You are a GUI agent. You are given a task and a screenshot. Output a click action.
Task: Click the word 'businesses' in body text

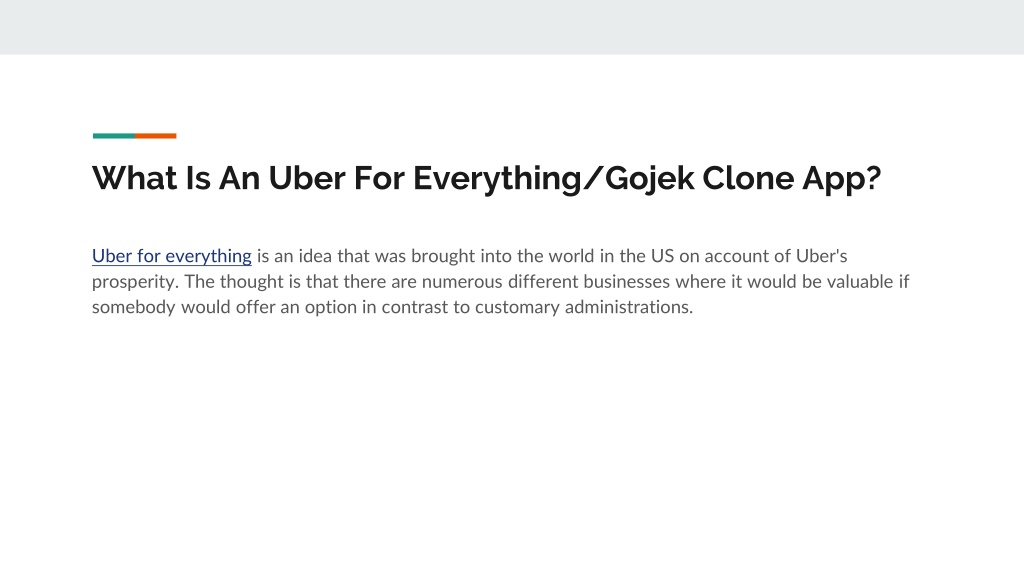[626, 281]
